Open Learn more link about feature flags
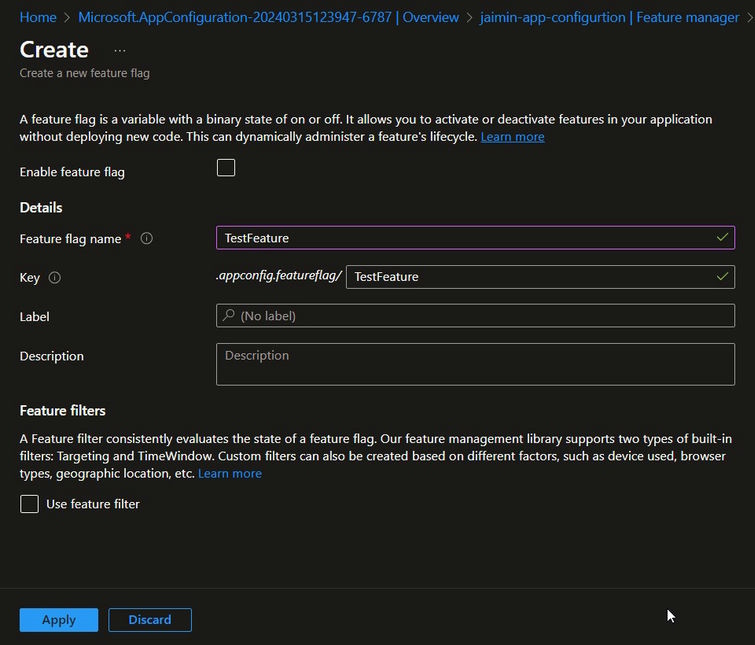Screen dimensions: 755x645 tap(512, 137)
